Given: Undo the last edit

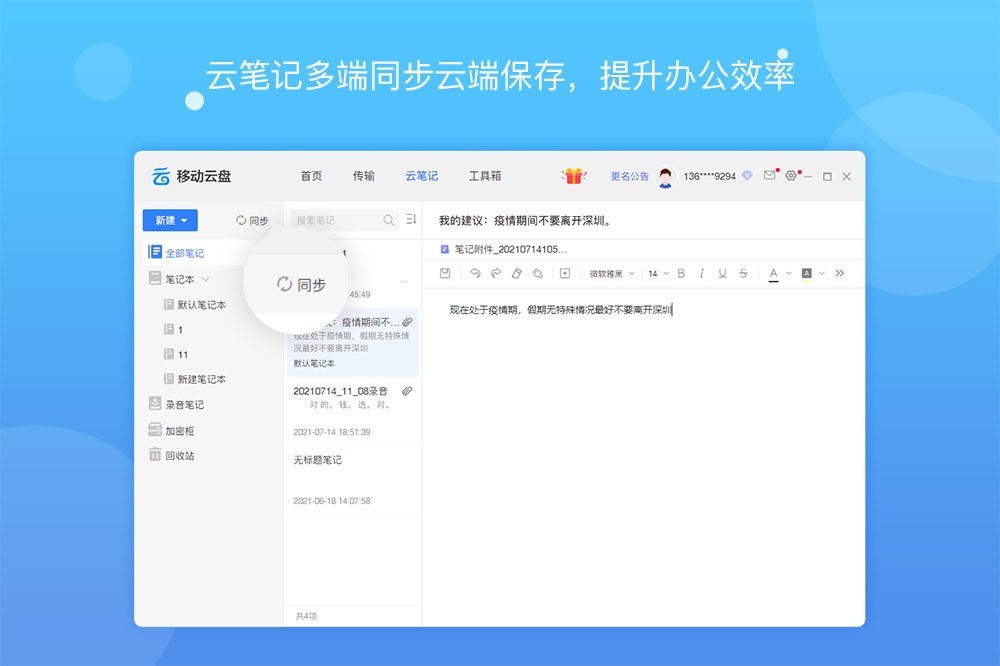Looking at the screenshot, I should click(475, 273).
